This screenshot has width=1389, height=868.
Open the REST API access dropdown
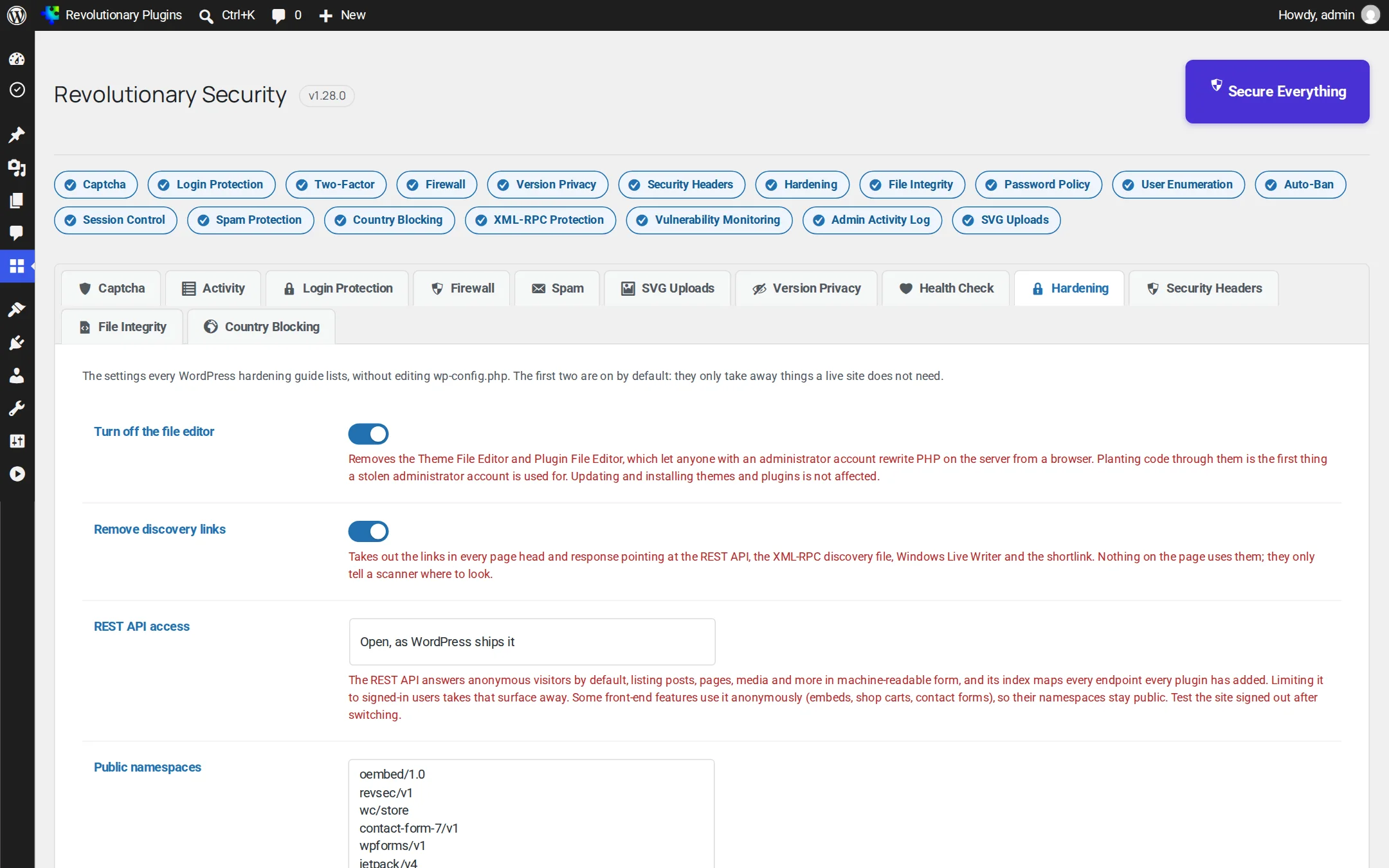coord(532,642)
